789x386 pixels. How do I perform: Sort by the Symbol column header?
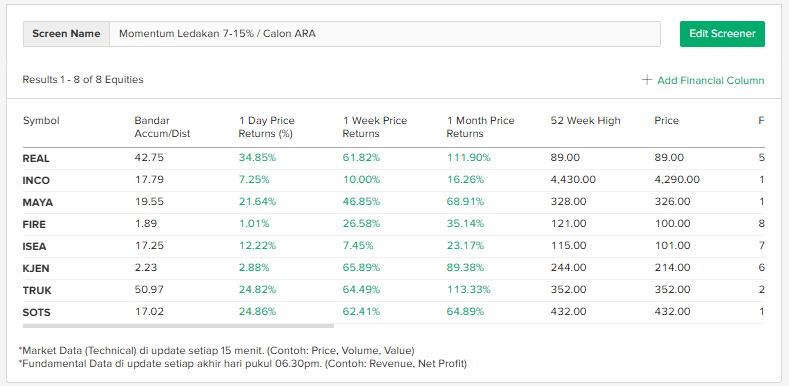(41, 121)
